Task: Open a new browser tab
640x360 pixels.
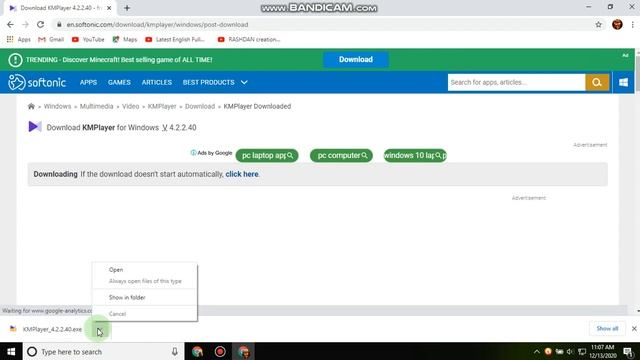Action: (x=127, y=8)
